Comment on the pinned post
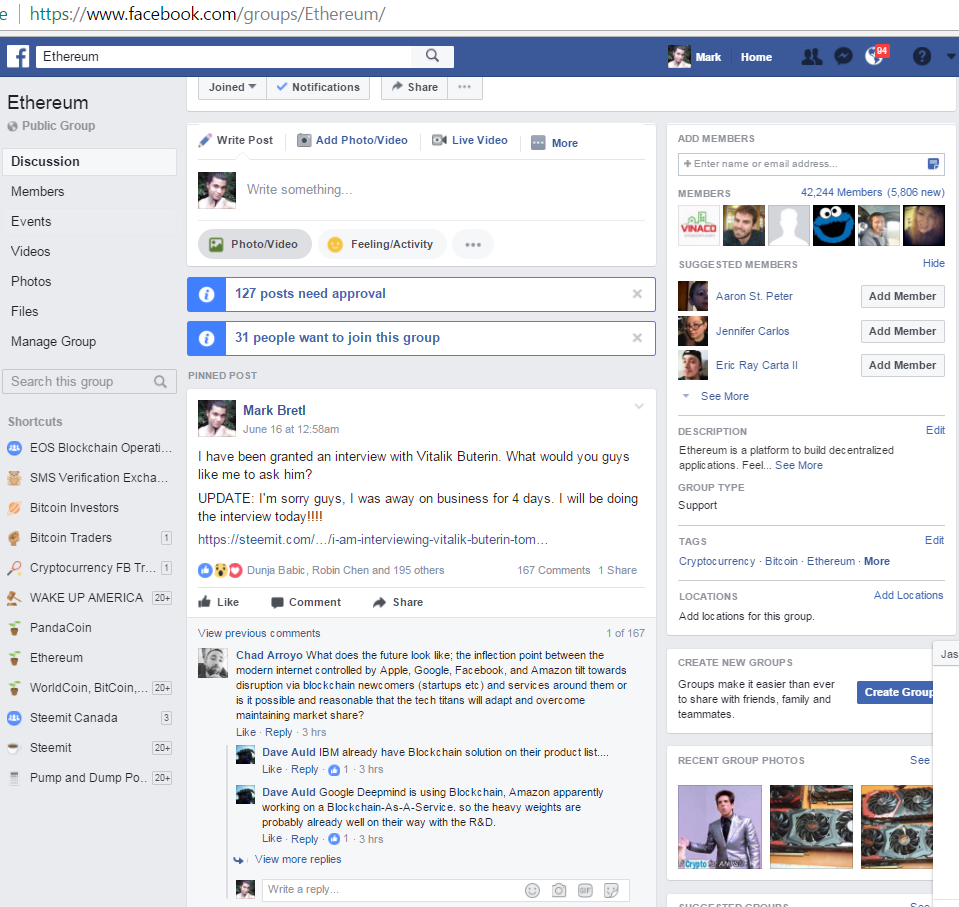 [306, 602]
